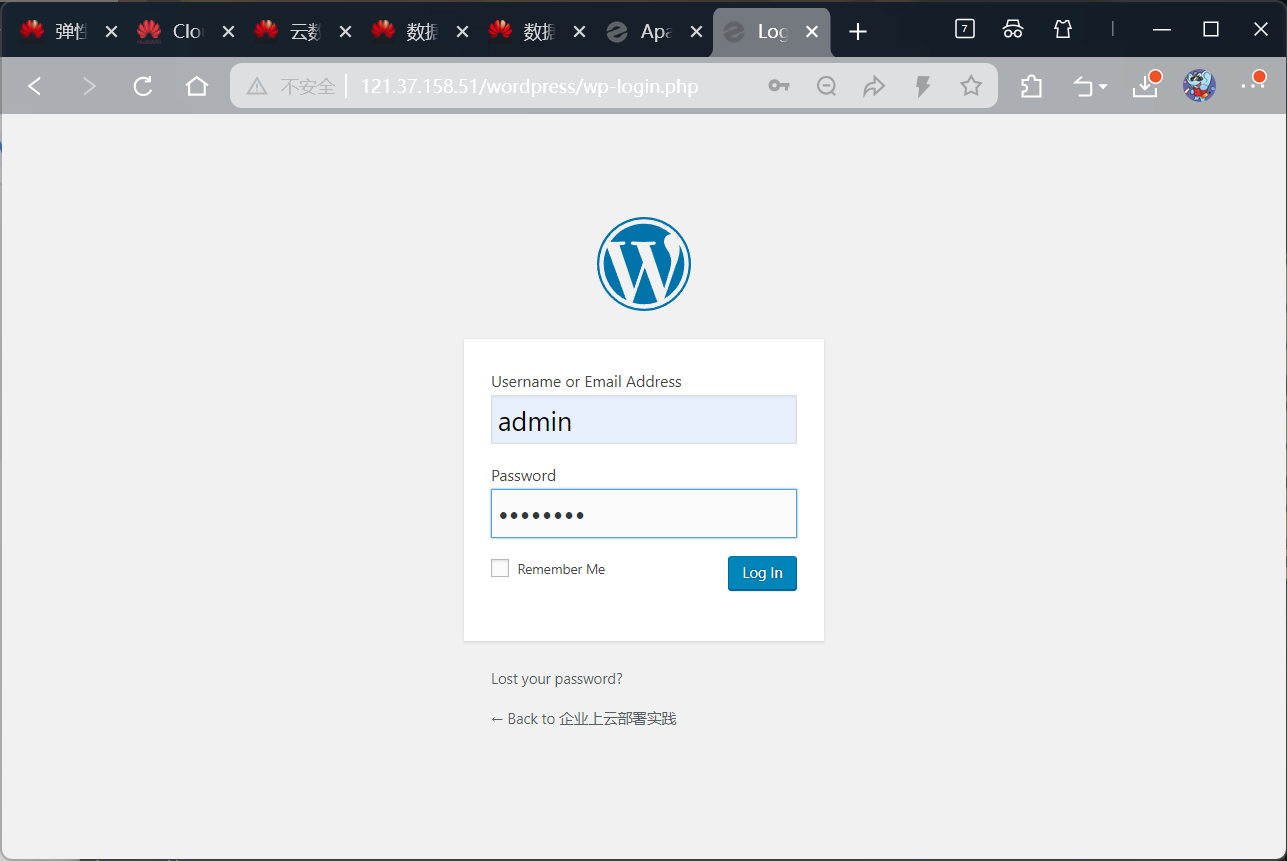Close the Clou tab
This screenshot has height=861, width=1287.
pyautogui.click(x=228, y=32)
